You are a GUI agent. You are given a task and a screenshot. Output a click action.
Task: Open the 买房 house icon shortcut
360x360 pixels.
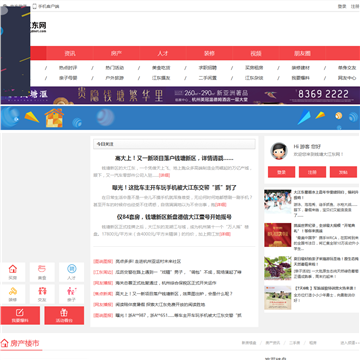[12, 272]
